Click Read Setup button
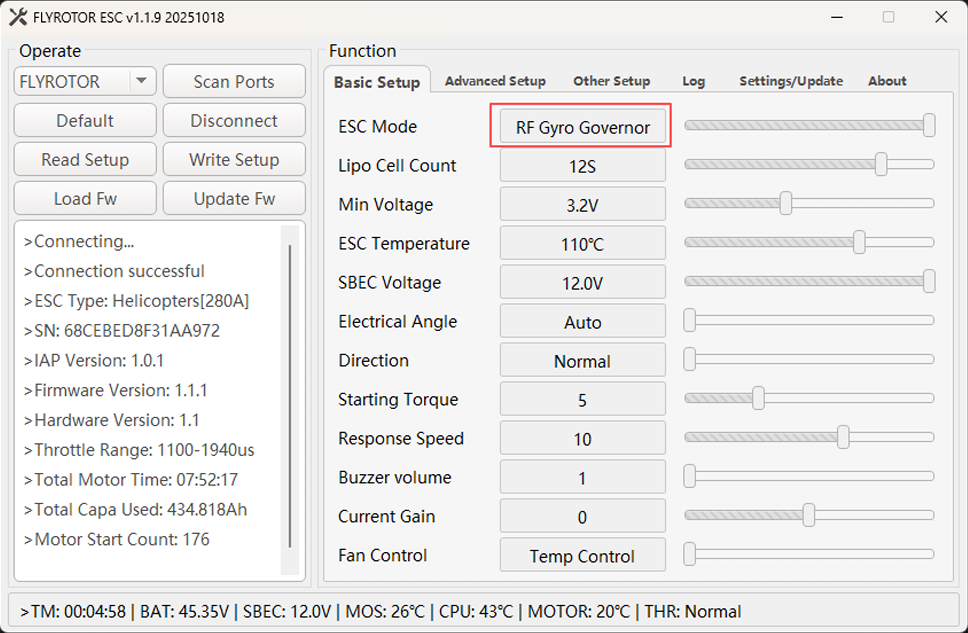This screenshot has height=633, width=968. 85,160
